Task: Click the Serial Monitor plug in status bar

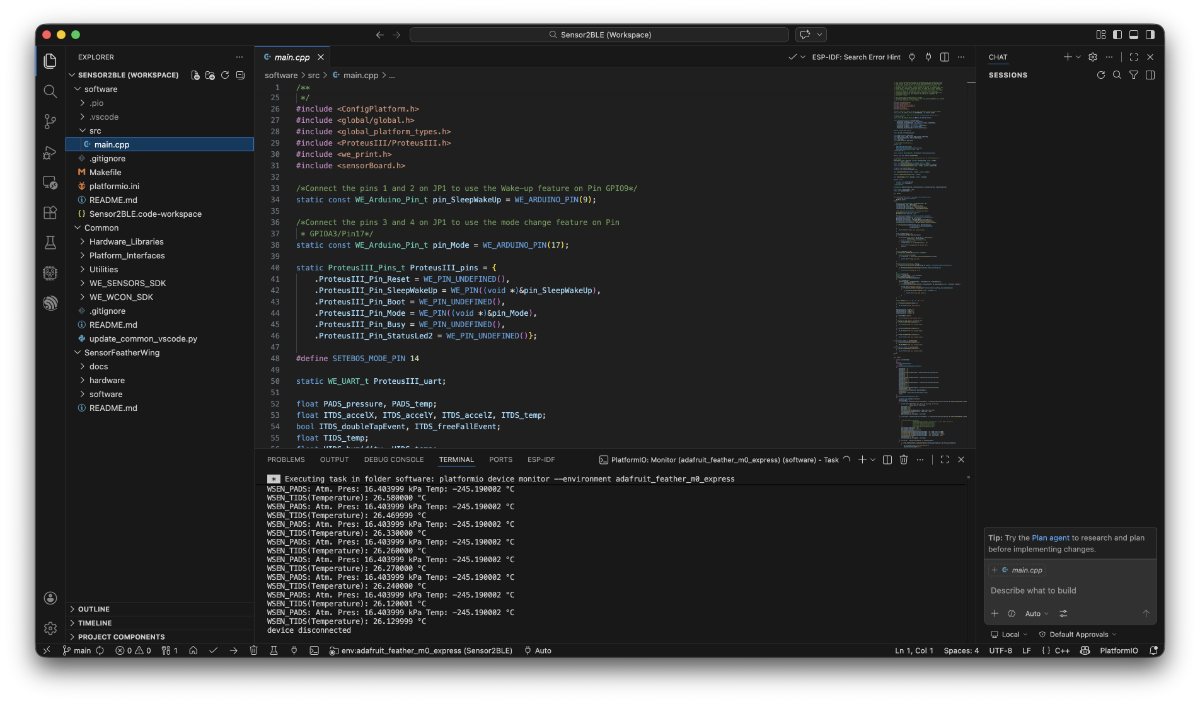Action: (x=294, y=650)
